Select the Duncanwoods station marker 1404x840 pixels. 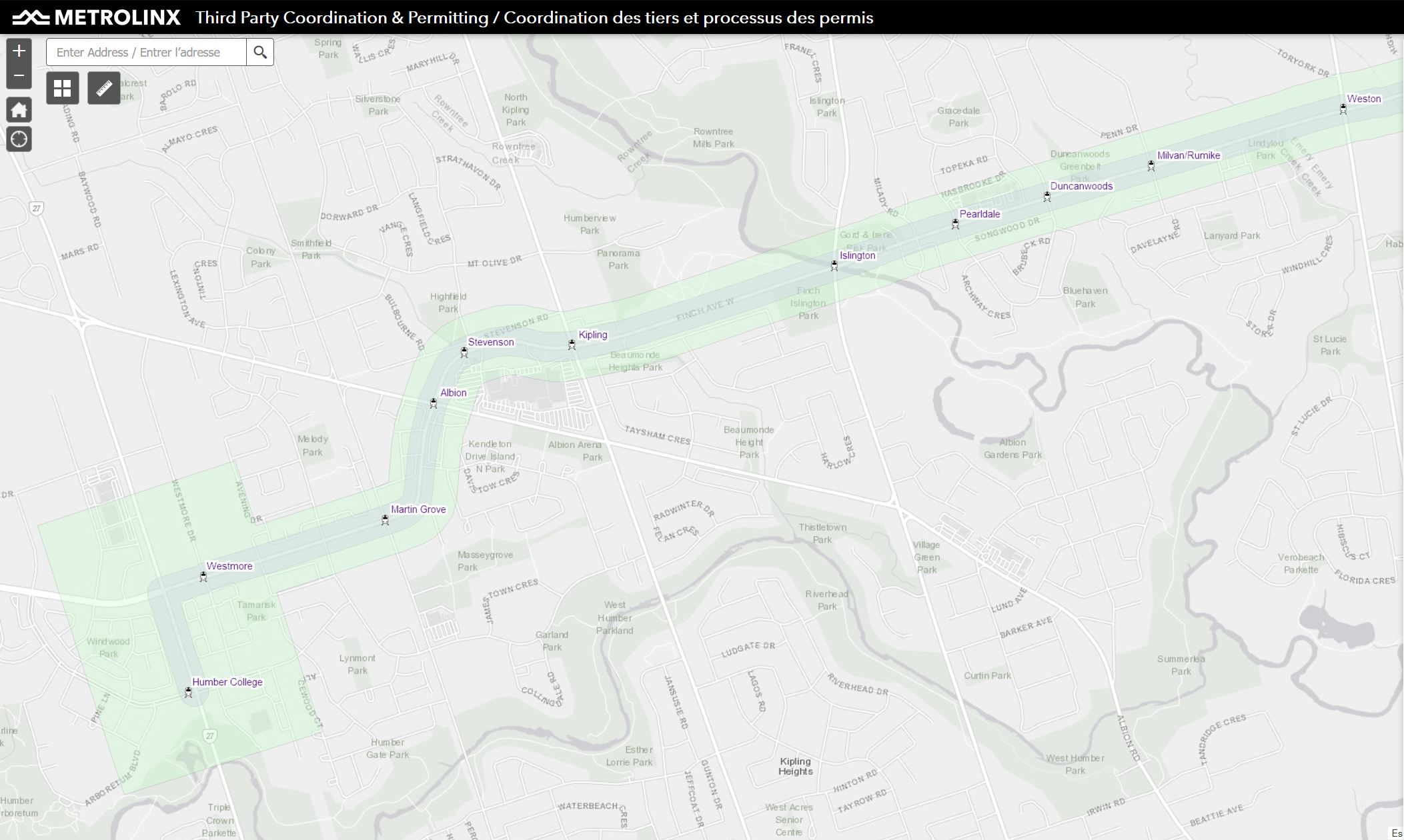click(1047, 197)
